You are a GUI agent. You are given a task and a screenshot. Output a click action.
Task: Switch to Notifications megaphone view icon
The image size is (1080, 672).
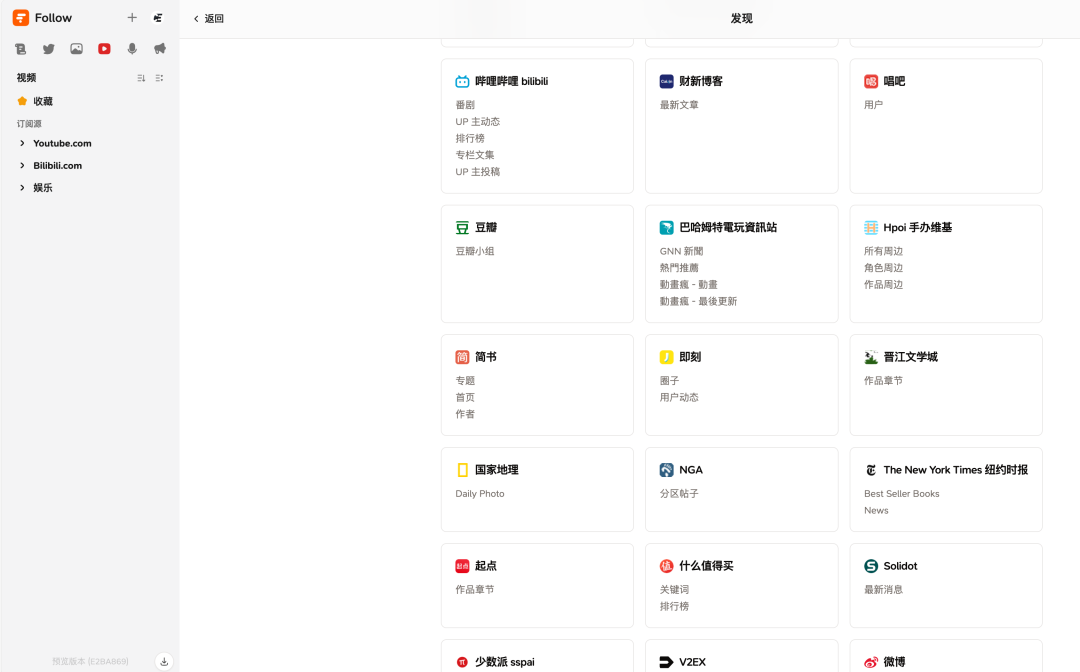click(160, 49)
